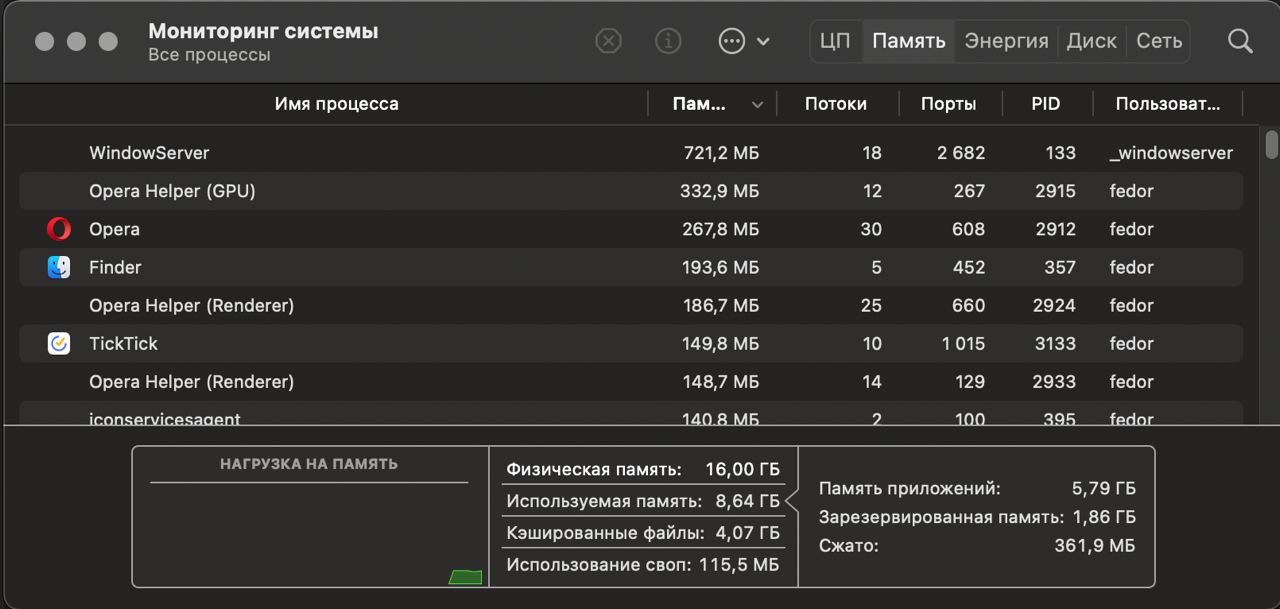The height and width of the screenshot is (609, 1280).
Task: Click Используемая память 8,64 ГБ entry
Action: (x=643, y=501)
